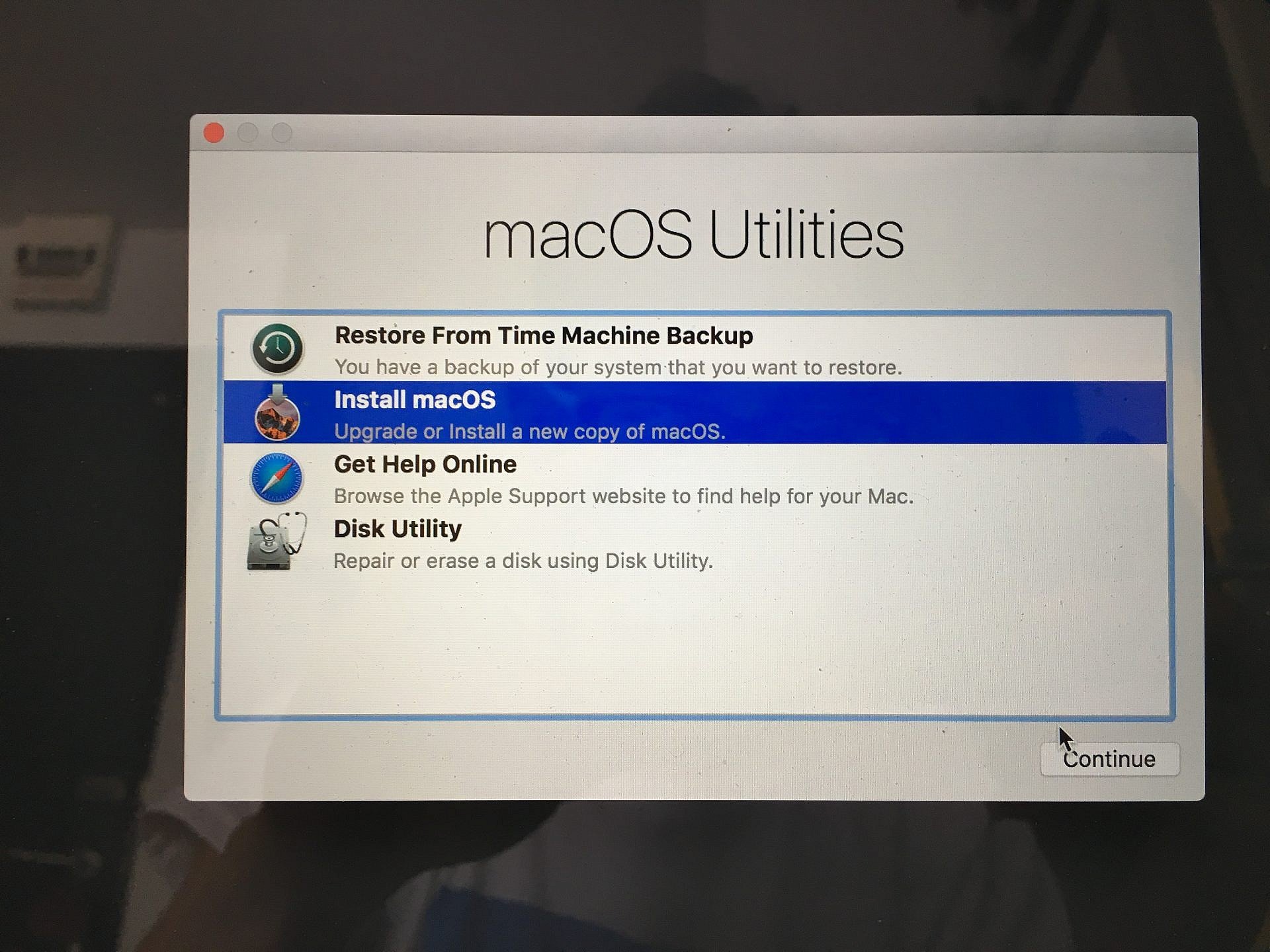Image resolution: width=1270 pixels, height=952 pixels.
Task: Open the Disk Utility title
Action: coord(398,529)
